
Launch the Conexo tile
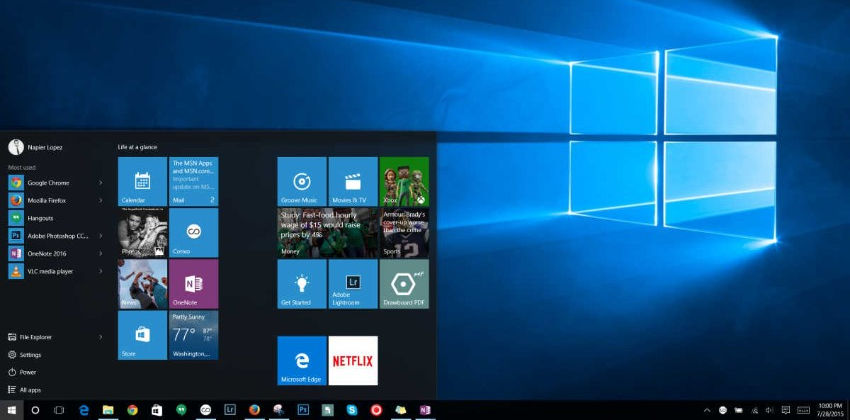194,232
